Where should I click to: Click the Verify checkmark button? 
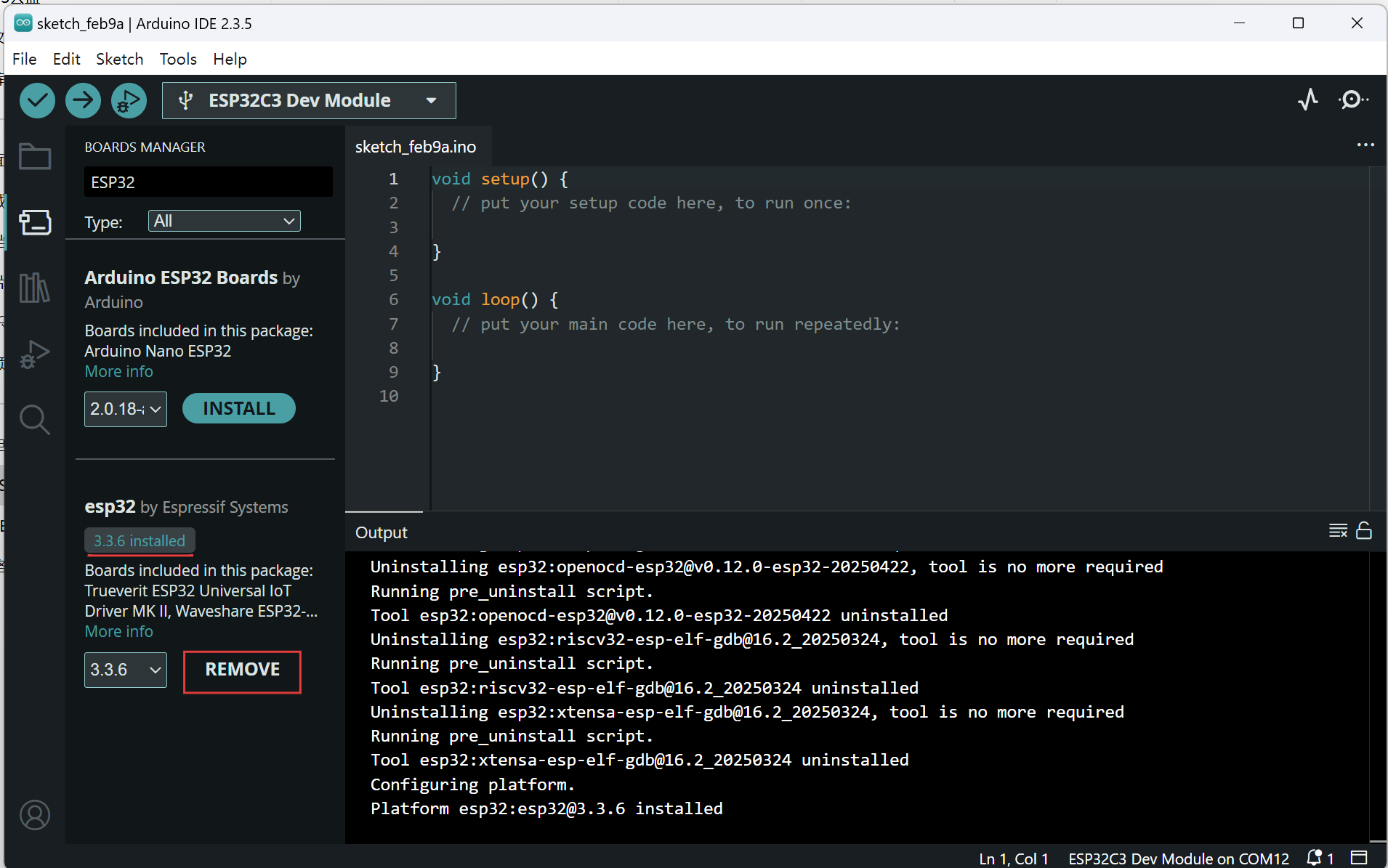pos(37,100)
